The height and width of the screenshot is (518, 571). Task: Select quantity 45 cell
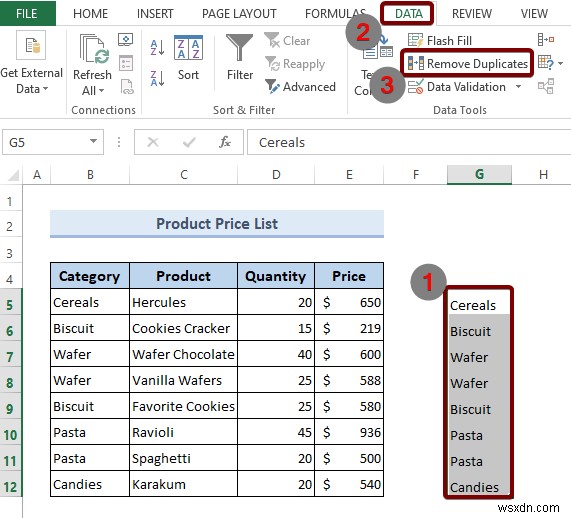click(276, 432)
